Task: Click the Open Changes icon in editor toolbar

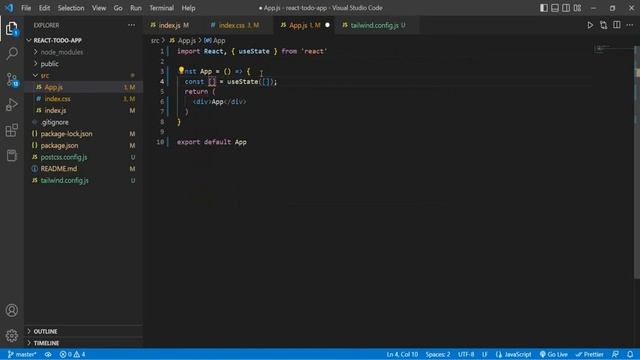Action: coord(604,25)
